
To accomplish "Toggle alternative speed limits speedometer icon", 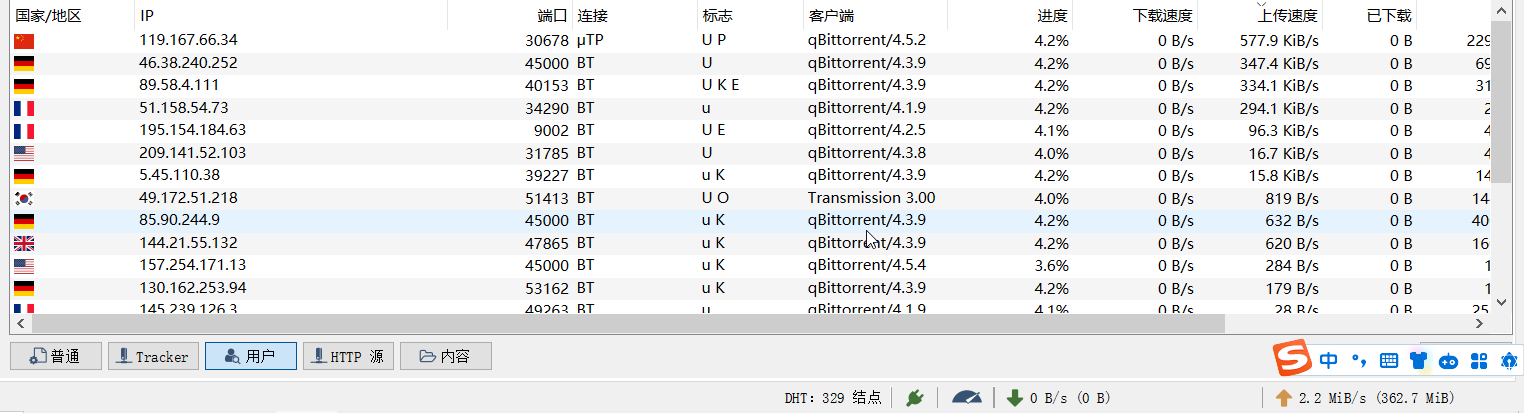I will pos(967,398).
